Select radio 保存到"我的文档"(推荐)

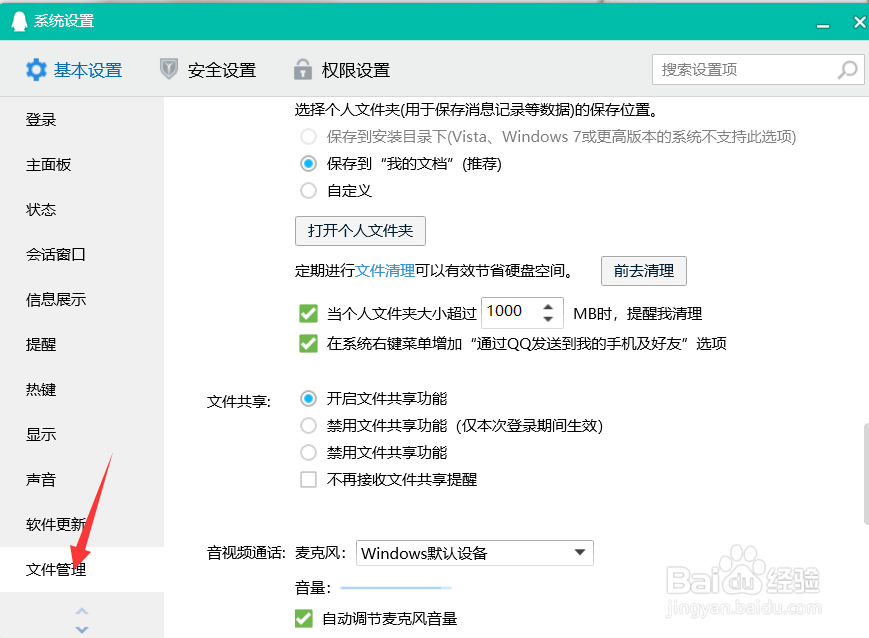click(x=308, y=164)
